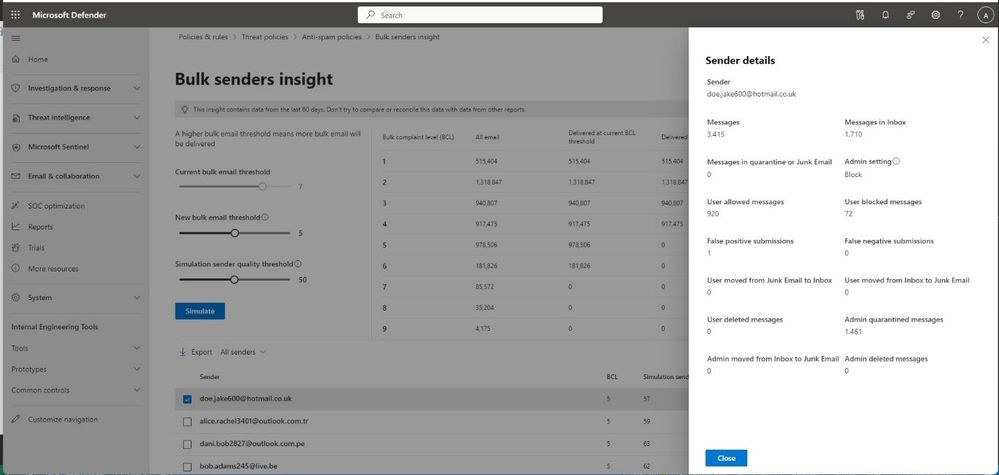Expand the System section chevron
The image size is (999, 475).
click(x=137, y=297)
